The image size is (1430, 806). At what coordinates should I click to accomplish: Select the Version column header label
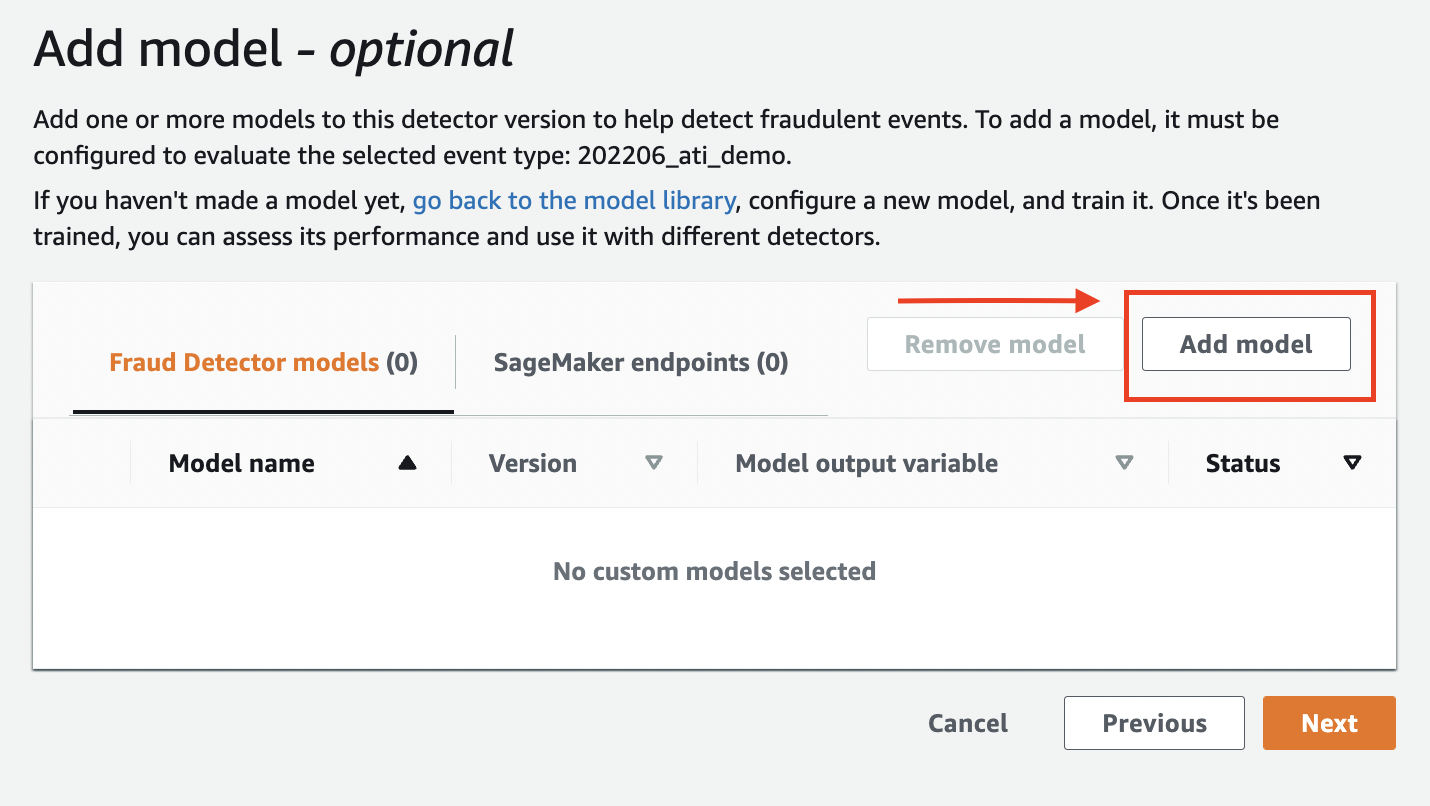tap(532, 463)
